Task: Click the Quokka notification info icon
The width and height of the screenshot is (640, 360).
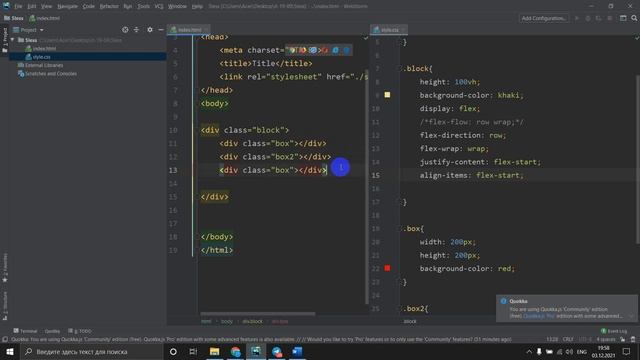Action: coord(503,301)
